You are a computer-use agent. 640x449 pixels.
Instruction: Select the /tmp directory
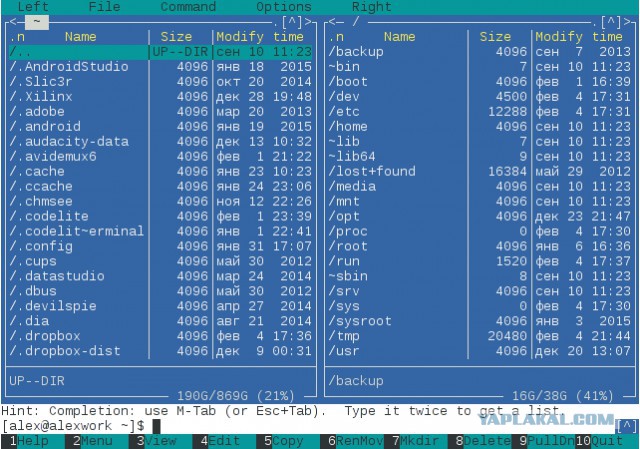point(480,336)
